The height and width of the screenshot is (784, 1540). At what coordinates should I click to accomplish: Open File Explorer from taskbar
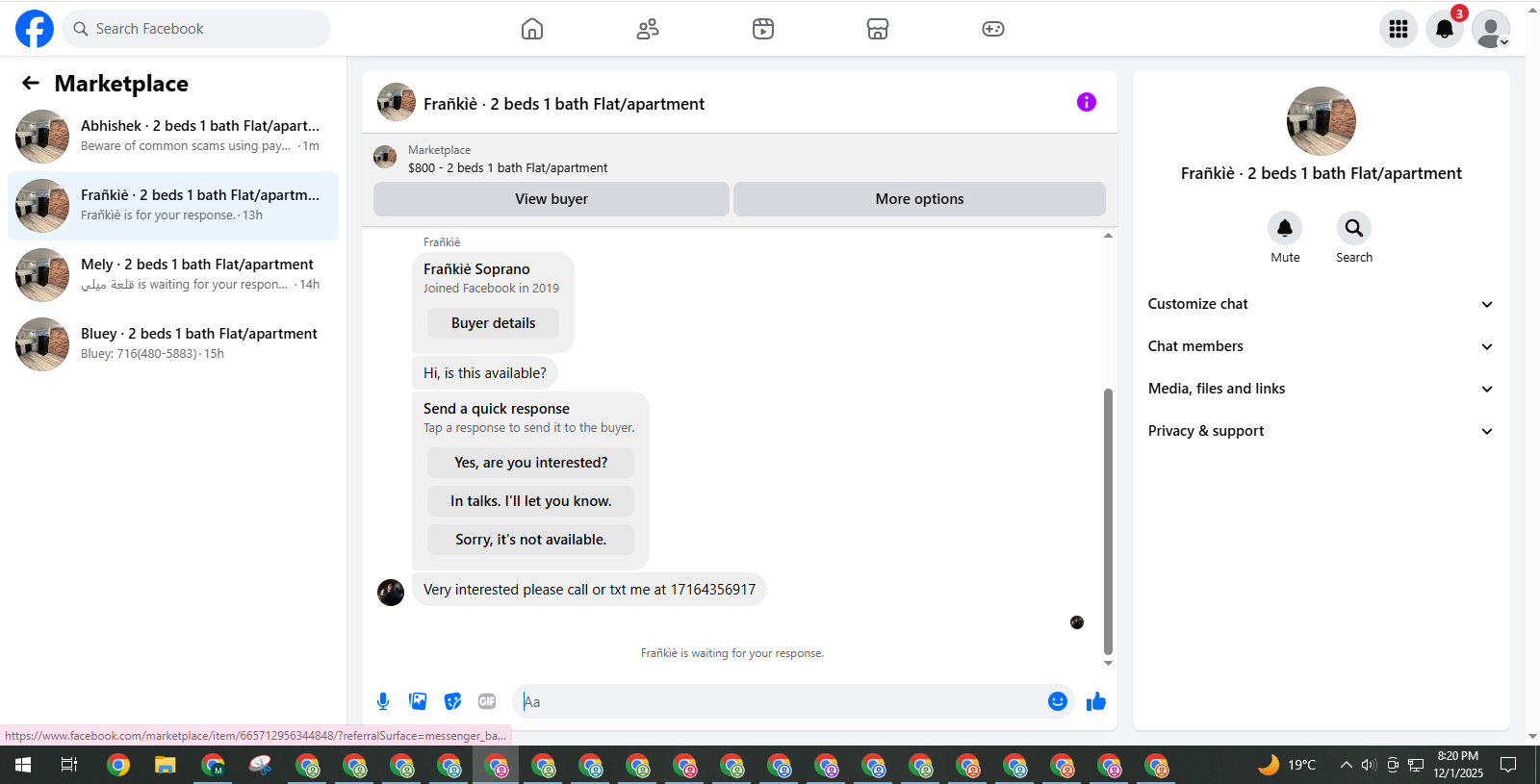tap(166, 765)
